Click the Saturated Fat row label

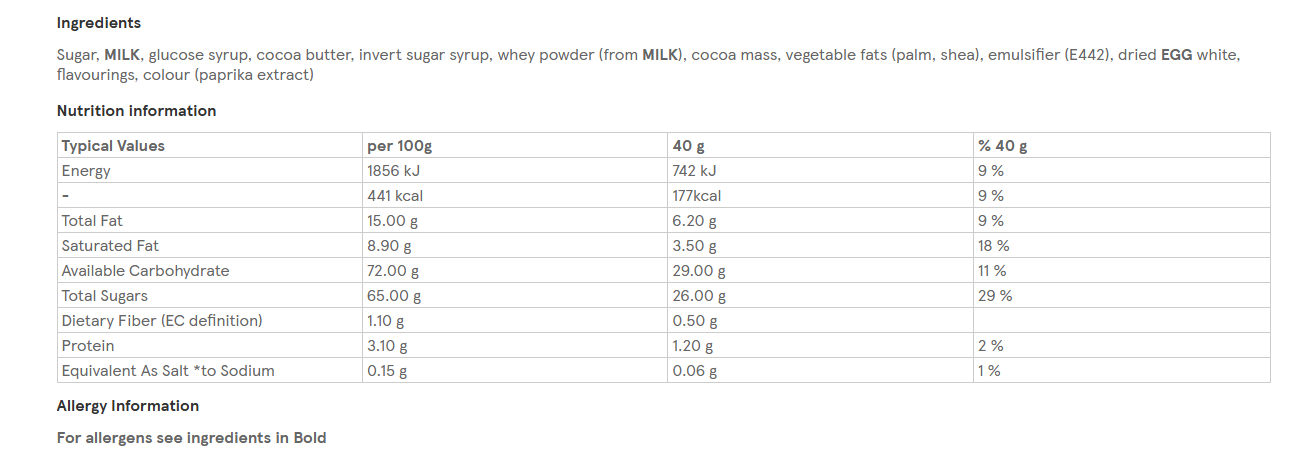pos(110,246)
